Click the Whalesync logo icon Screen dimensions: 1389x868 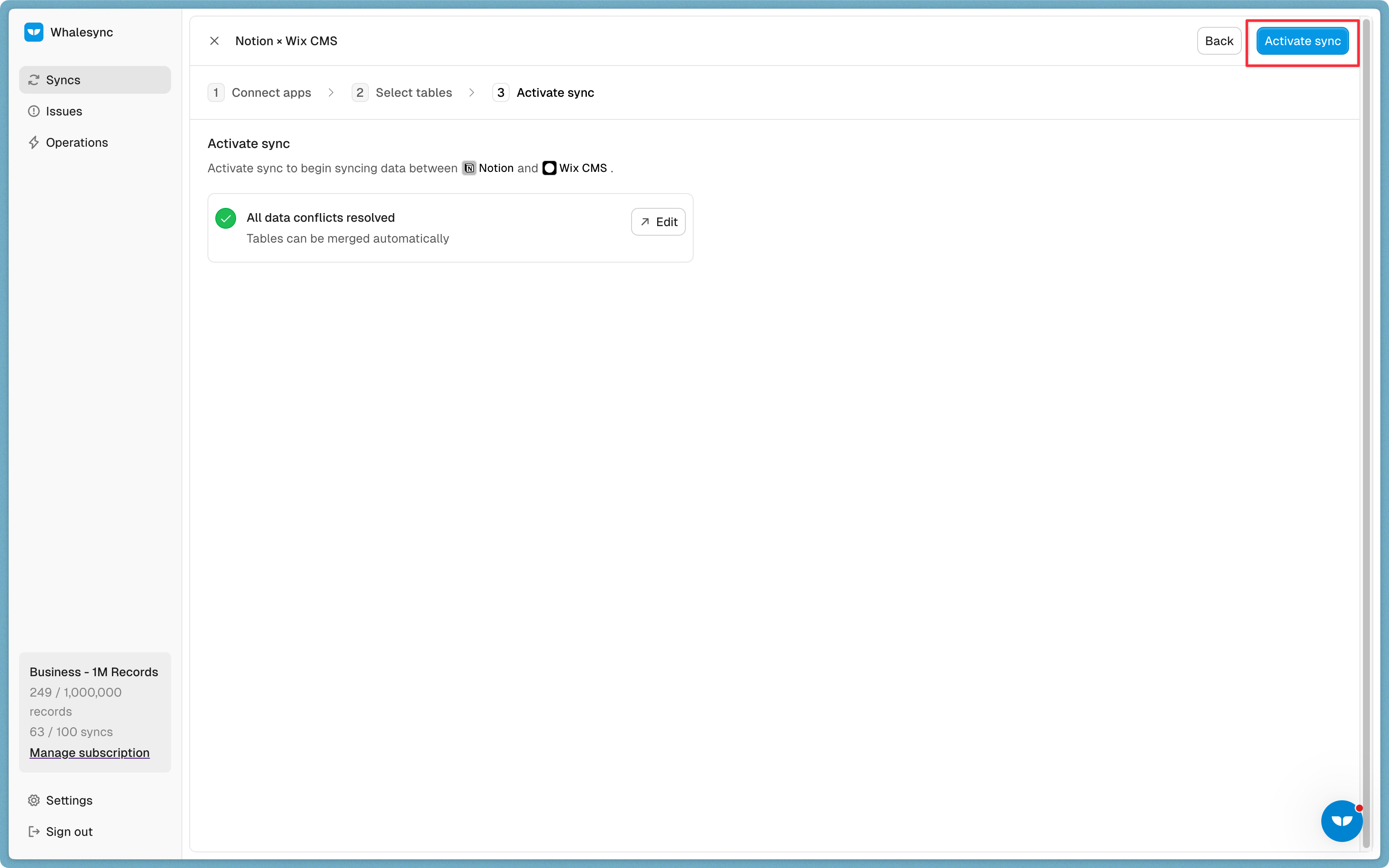(x=34, y=32)
